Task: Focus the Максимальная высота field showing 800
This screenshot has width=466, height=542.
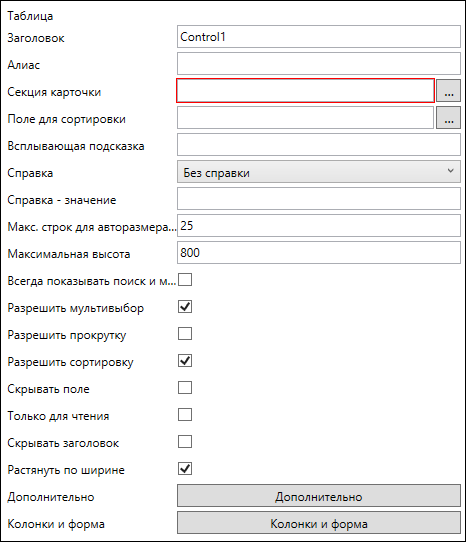Action: tap(319, 252)
